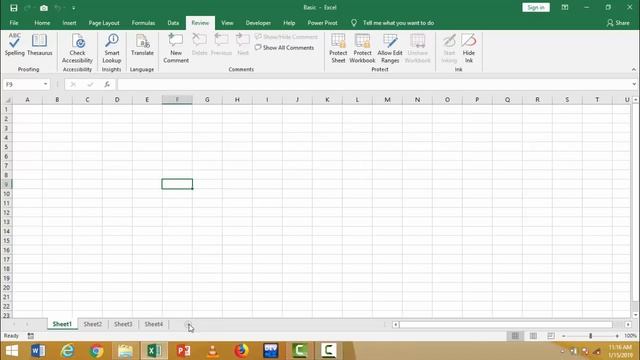Open VLC from the taskbar
This screenshot has width=640, height=360.
212,351
